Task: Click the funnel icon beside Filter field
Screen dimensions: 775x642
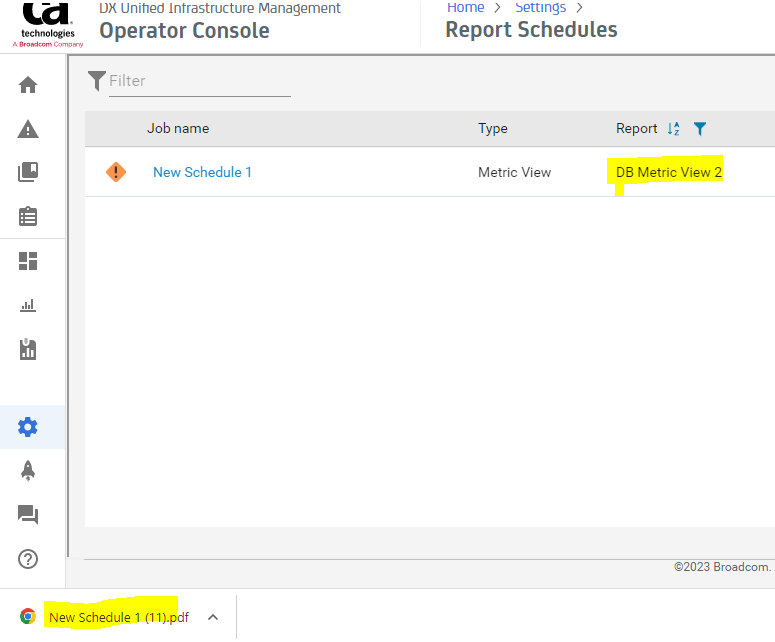Action: click(x=96, y=81)
